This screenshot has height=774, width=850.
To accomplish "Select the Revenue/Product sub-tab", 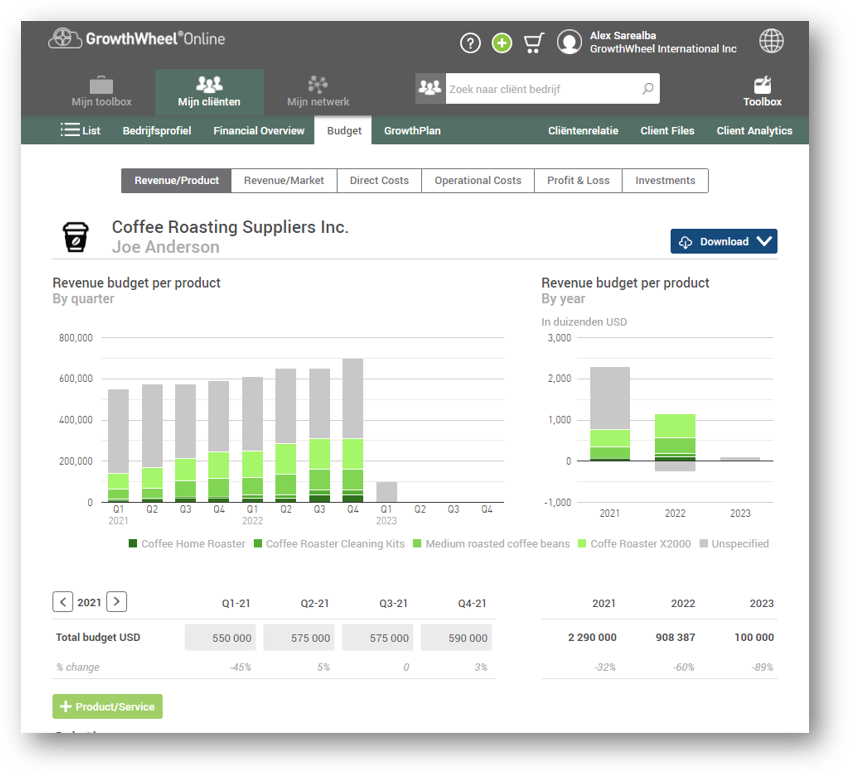I will coord(176,180).
